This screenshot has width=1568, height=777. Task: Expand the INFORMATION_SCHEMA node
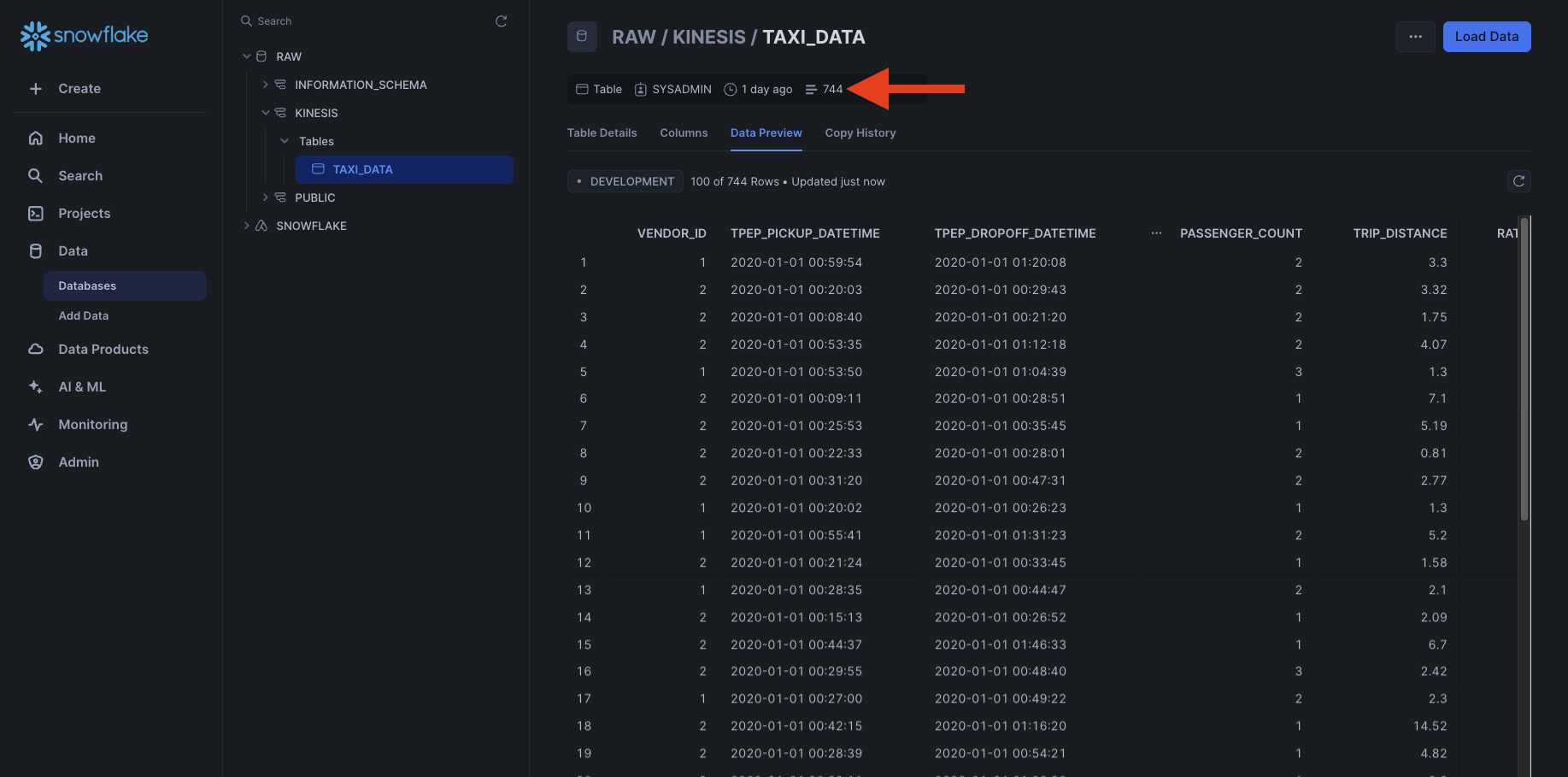pyautogui.click(x=266, y=85)
